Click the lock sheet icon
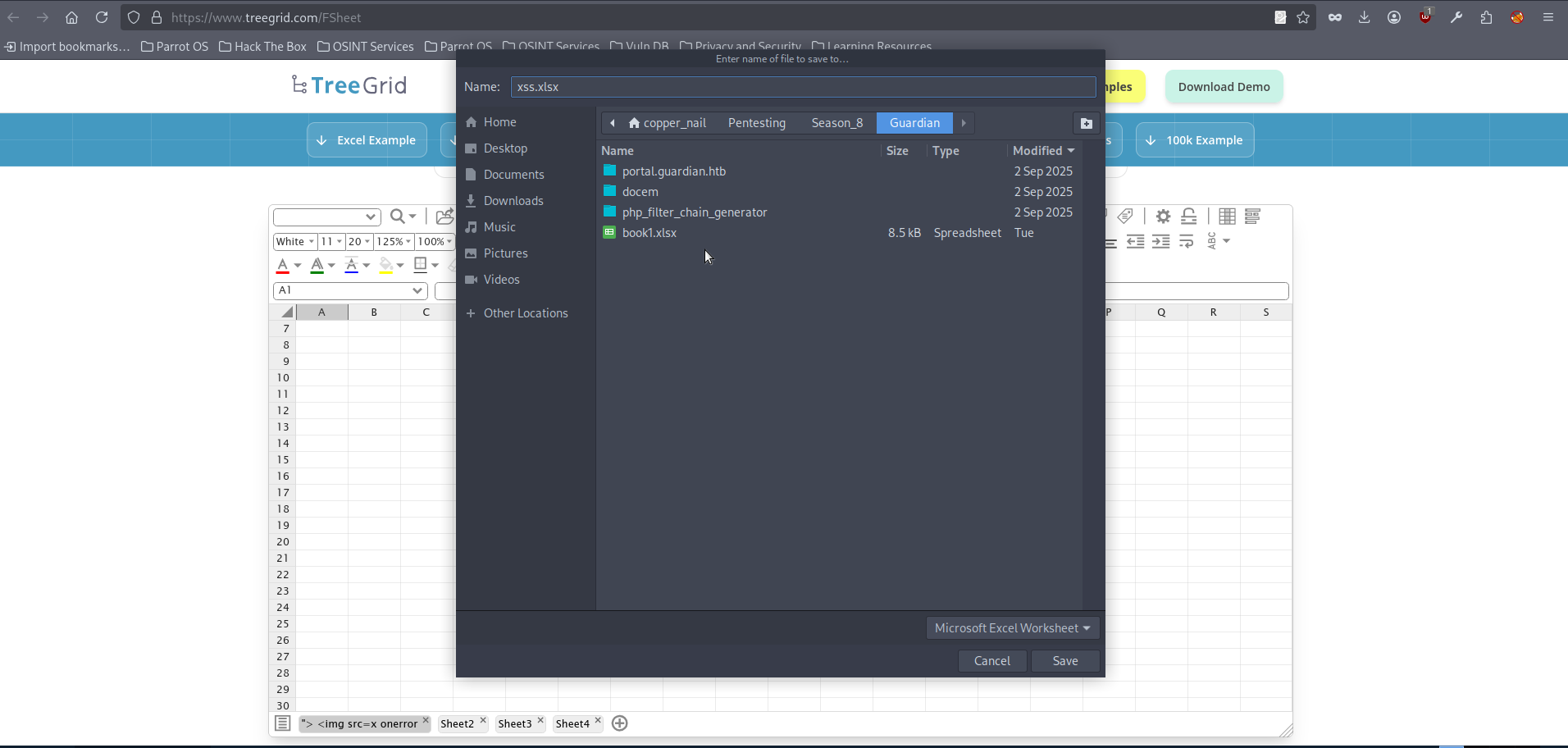Viewport: 1568px width, 748px height. click(x=1188, y=217)
